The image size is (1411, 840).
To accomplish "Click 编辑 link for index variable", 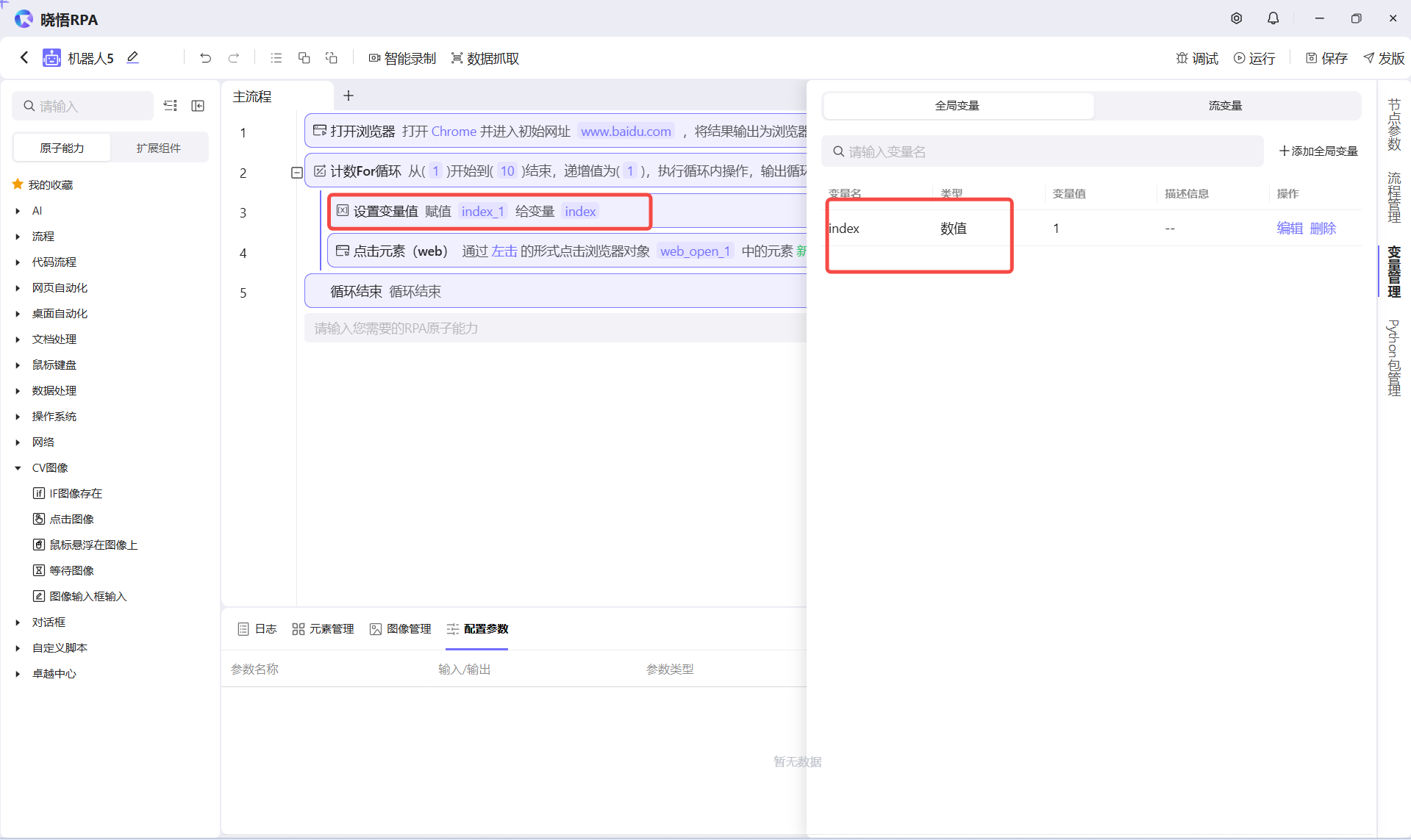I will point(1289,229).
